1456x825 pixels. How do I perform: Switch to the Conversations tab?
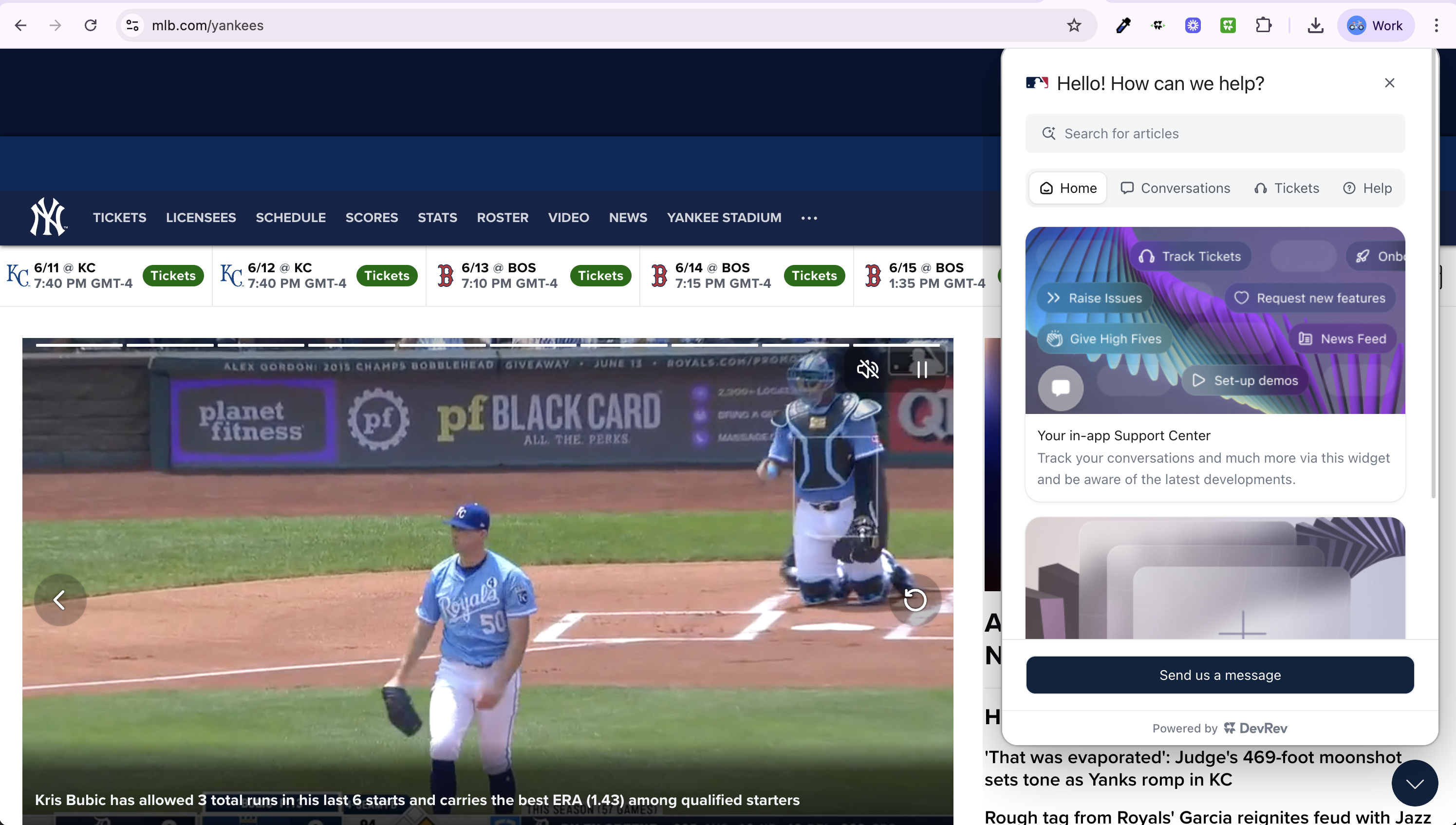click(1176, 188)
